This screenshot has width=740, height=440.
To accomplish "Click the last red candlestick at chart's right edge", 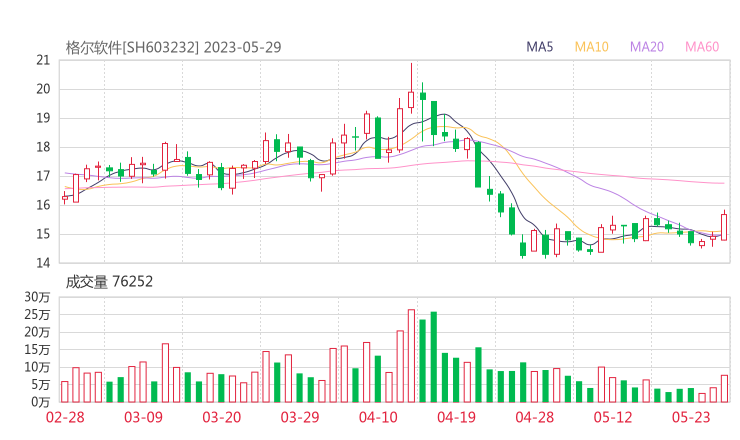I will pyautogui.click(x=724, y=227).
